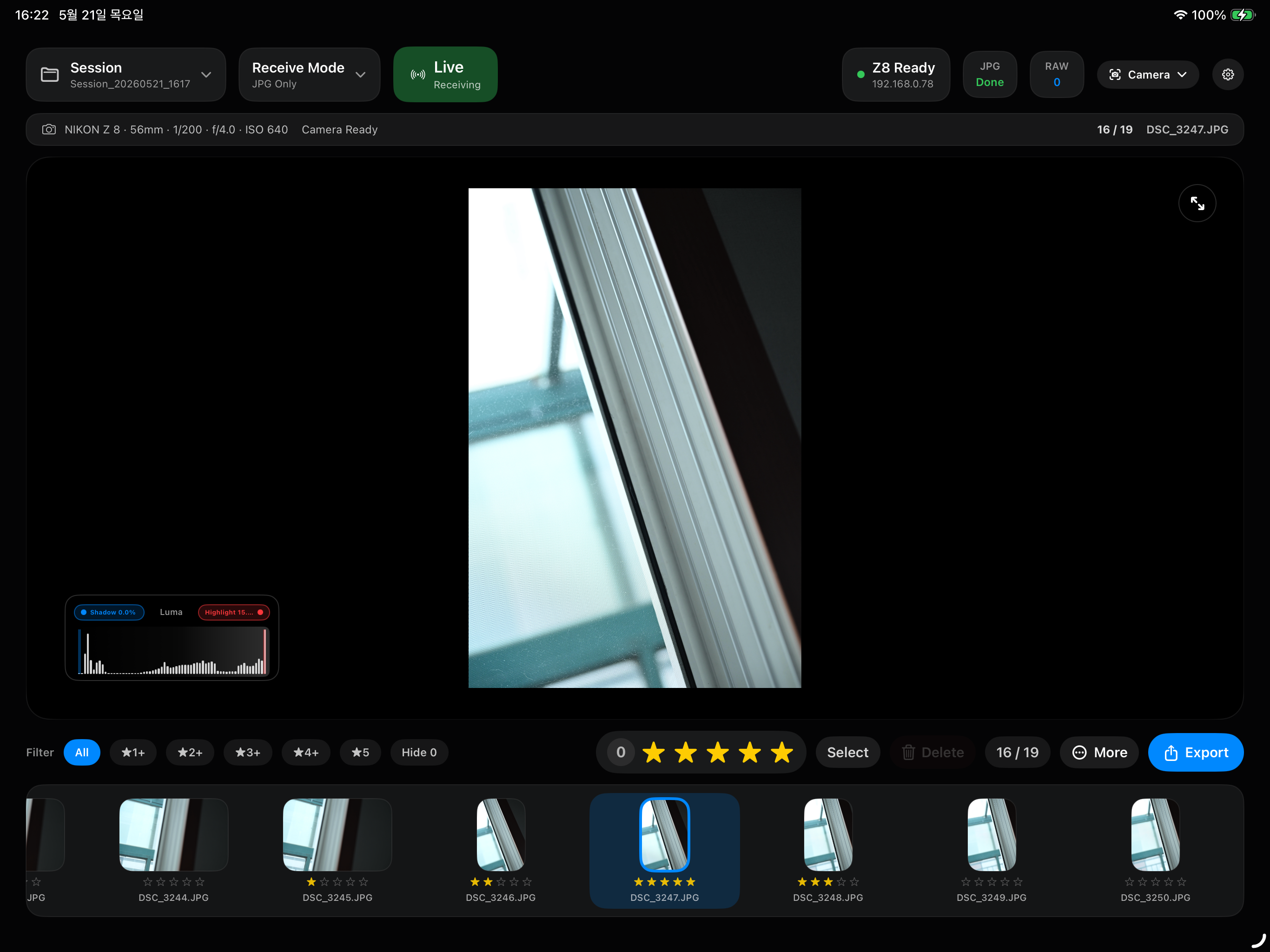Select the DSC_3247.JPG thumbnail
The image size is (1270, 952).
(x=664, y=834)
